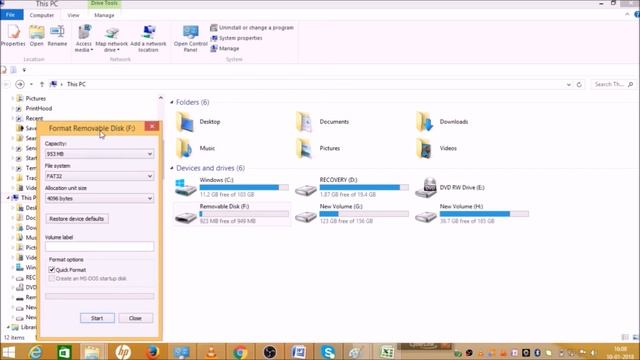This screenshot has height=360, width=640.
Task: Open Quick Access Toolbar customize dropdown
Action: point(24,70)
